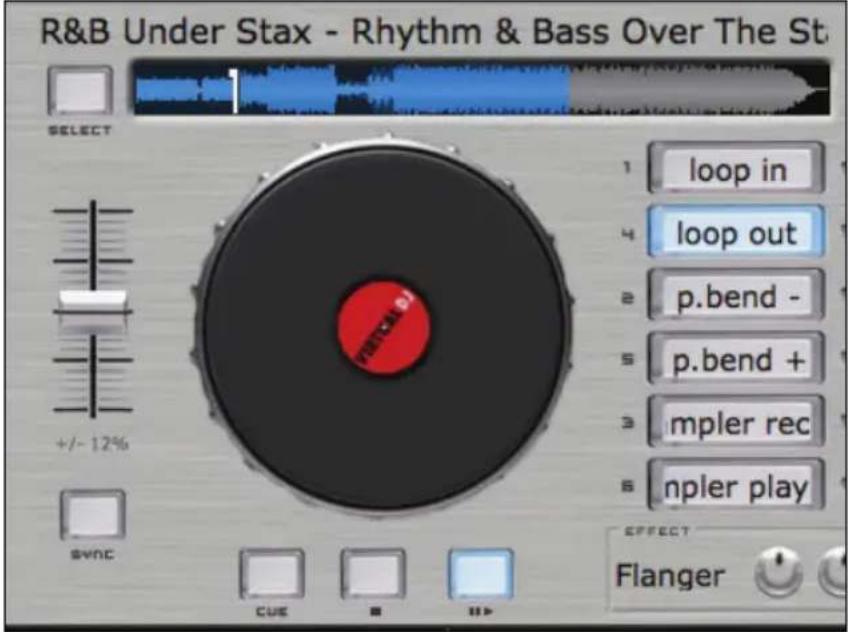Click the gray unplayed waveform section
Screen dimensions: 848x632
pos(698,89)
